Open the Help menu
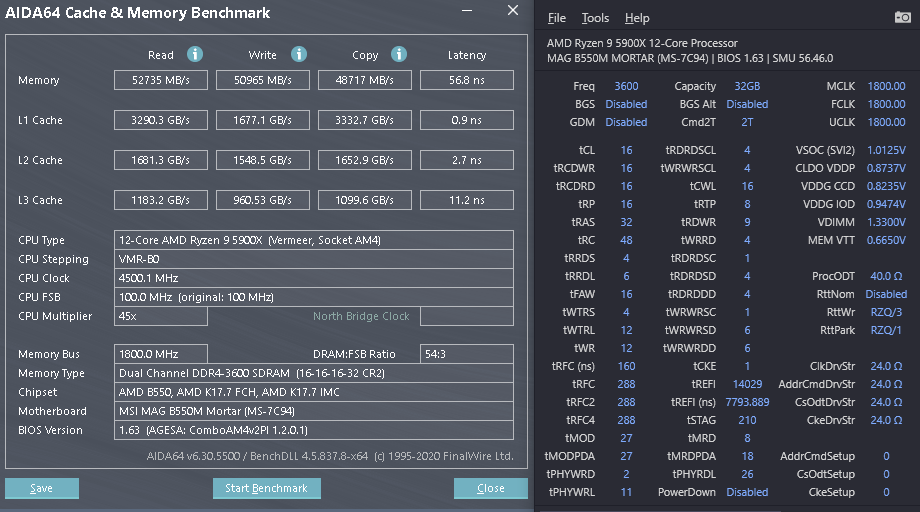The height and width of the screenshot is (512, 920). click(637, 18)
